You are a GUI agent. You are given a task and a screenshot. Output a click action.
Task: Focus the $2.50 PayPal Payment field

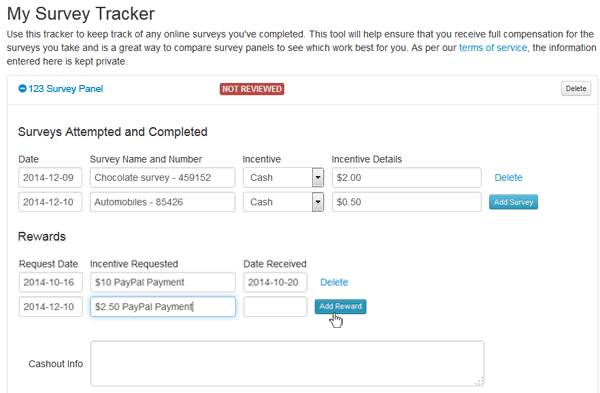click(163, 307)
